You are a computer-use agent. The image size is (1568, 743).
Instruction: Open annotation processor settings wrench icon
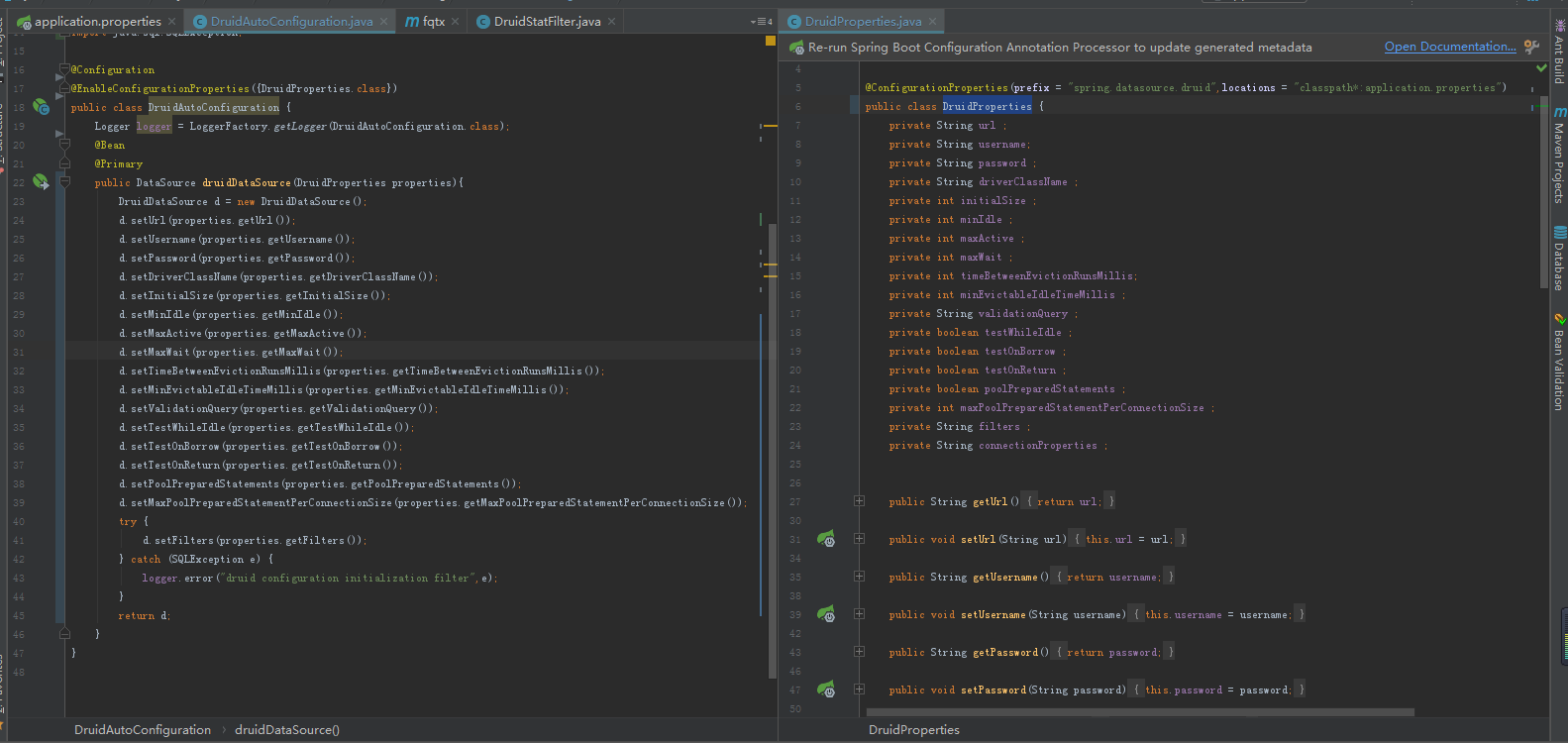point(1531,47)
